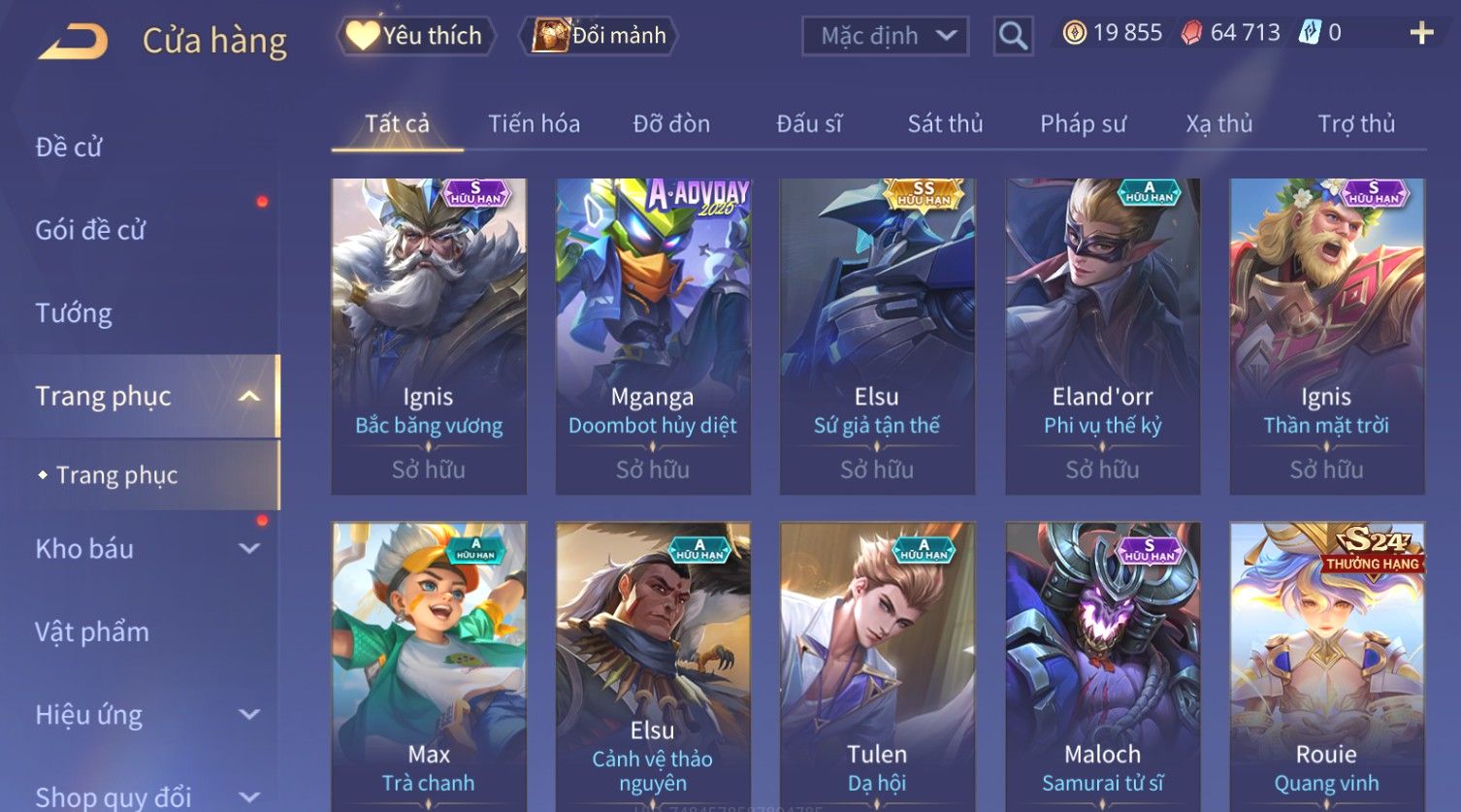Open Gói đề cử in sidebar
Screen dimensions: 1461x812
[90, 230]
